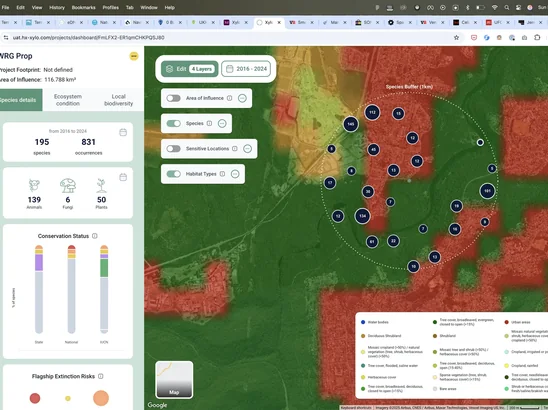Click the IUCN conservation status bar
This screenshot has height=410, width=548.
click(x=104, y=289)
